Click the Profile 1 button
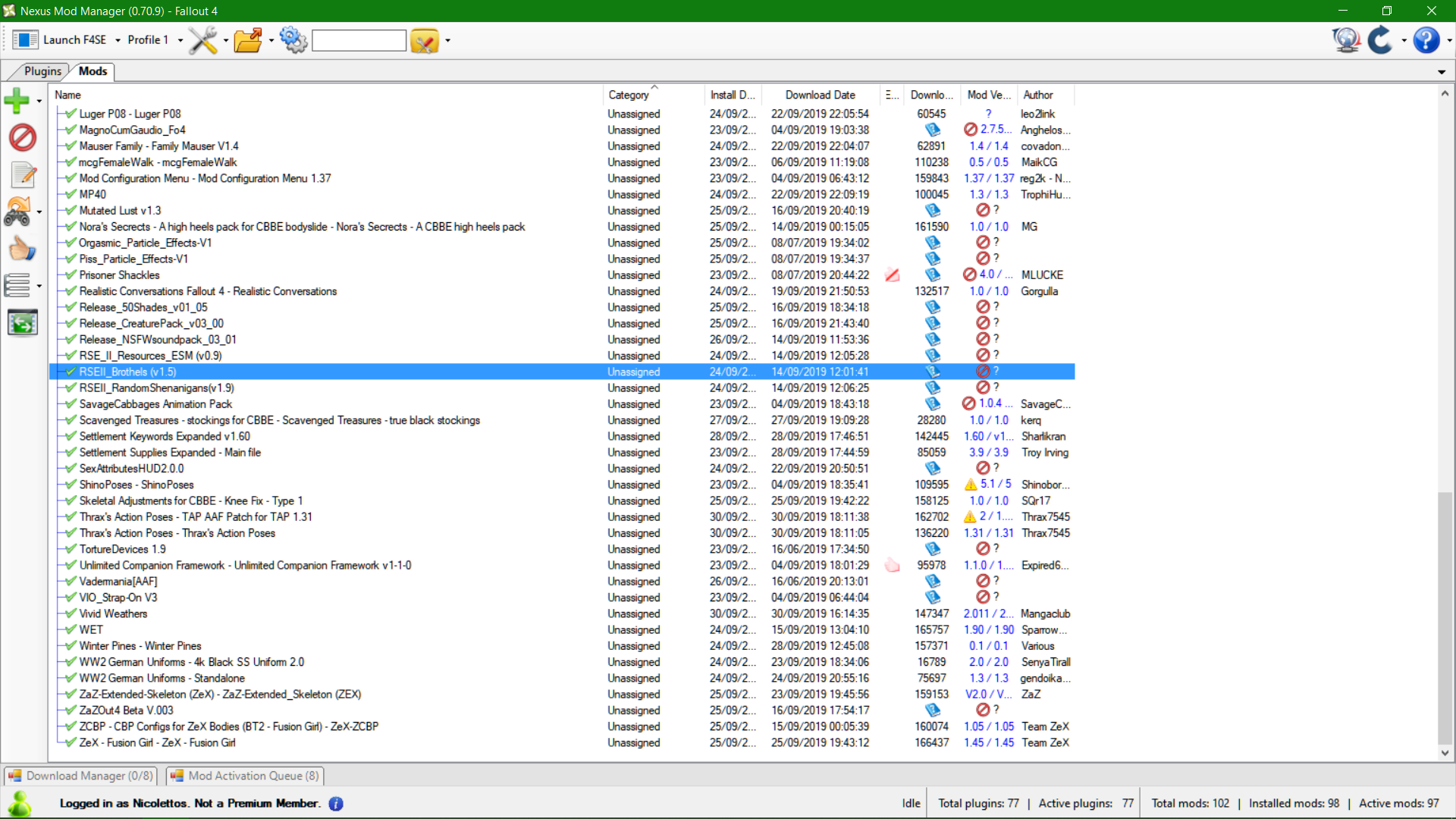The width and height of the screenshot is (1456, 819). pyautogui.click(x=149, y=40)
